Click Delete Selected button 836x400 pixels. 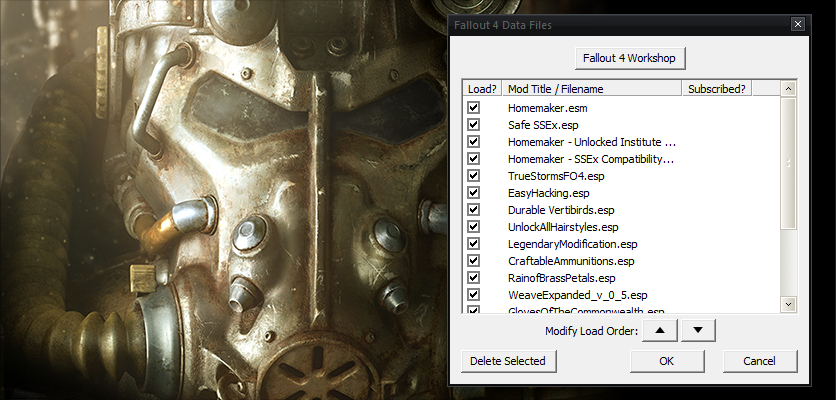coord(509,361)
